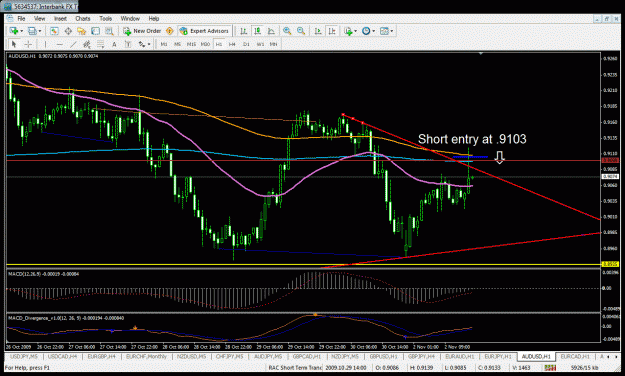The width and height of the screenshot is (625, 376).
Task: Open the File menu
Action: [x=21, y=18]
